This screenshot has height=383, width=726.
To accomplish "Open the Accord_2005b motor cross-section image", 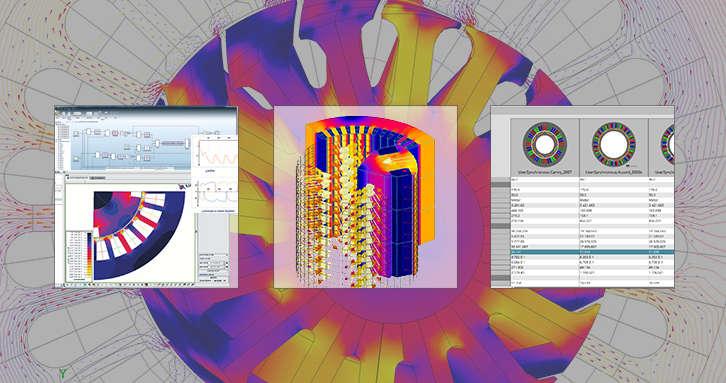I will [x=613, y=144].
